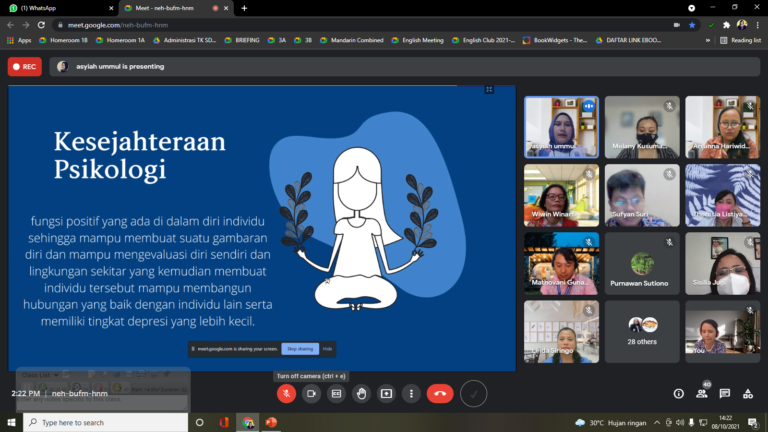Raise your hand in the meeting
Image resolution: width=768 pixels, height=432 pixels.
361,394
